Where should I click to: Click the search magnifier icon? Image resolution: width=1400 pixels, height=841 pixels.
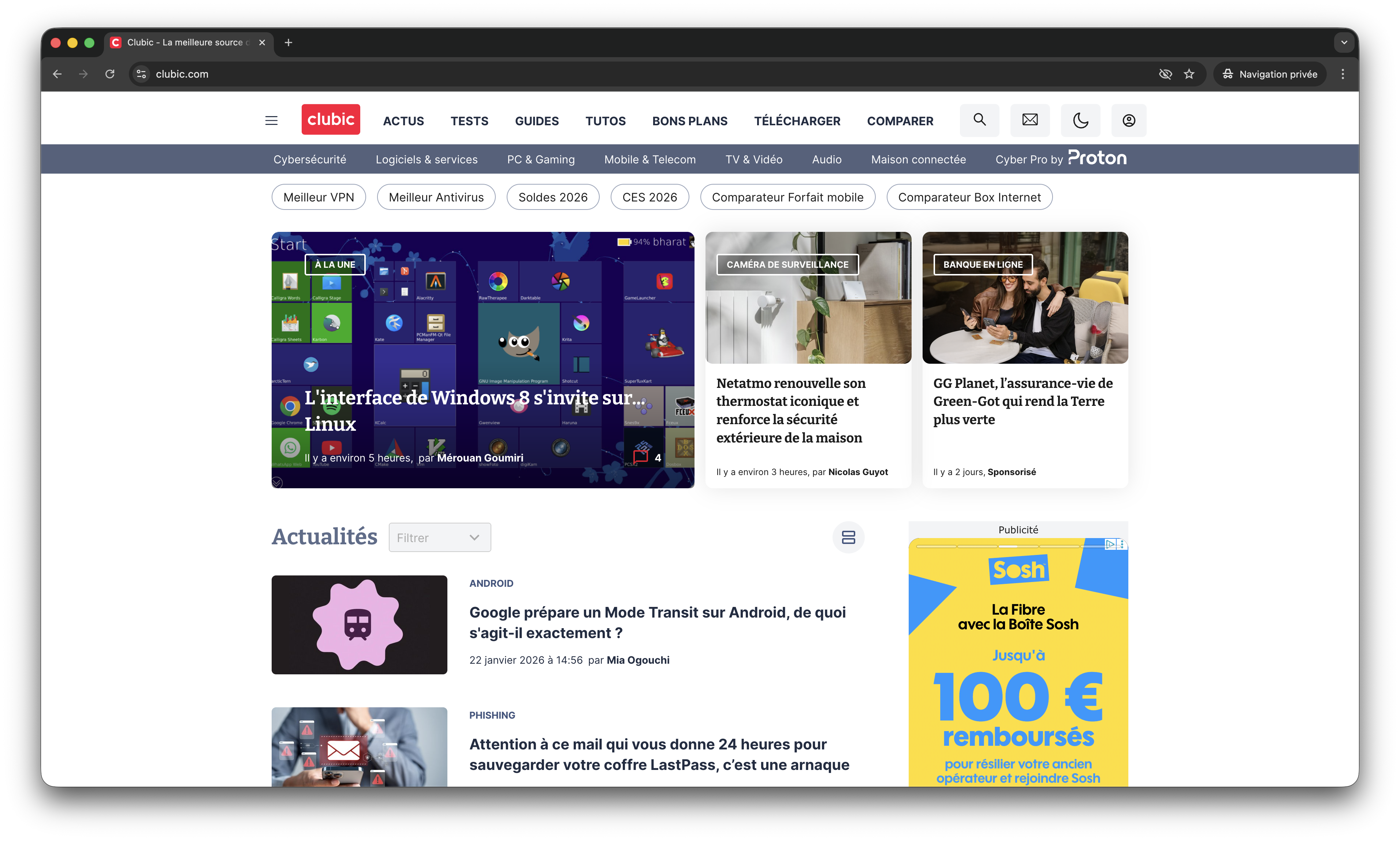point(979,120)
